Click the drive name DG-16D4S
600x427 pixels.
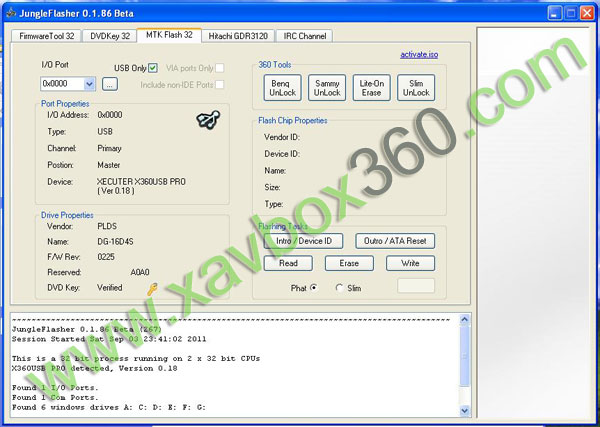pyautogui.click(x=115, y=242)
